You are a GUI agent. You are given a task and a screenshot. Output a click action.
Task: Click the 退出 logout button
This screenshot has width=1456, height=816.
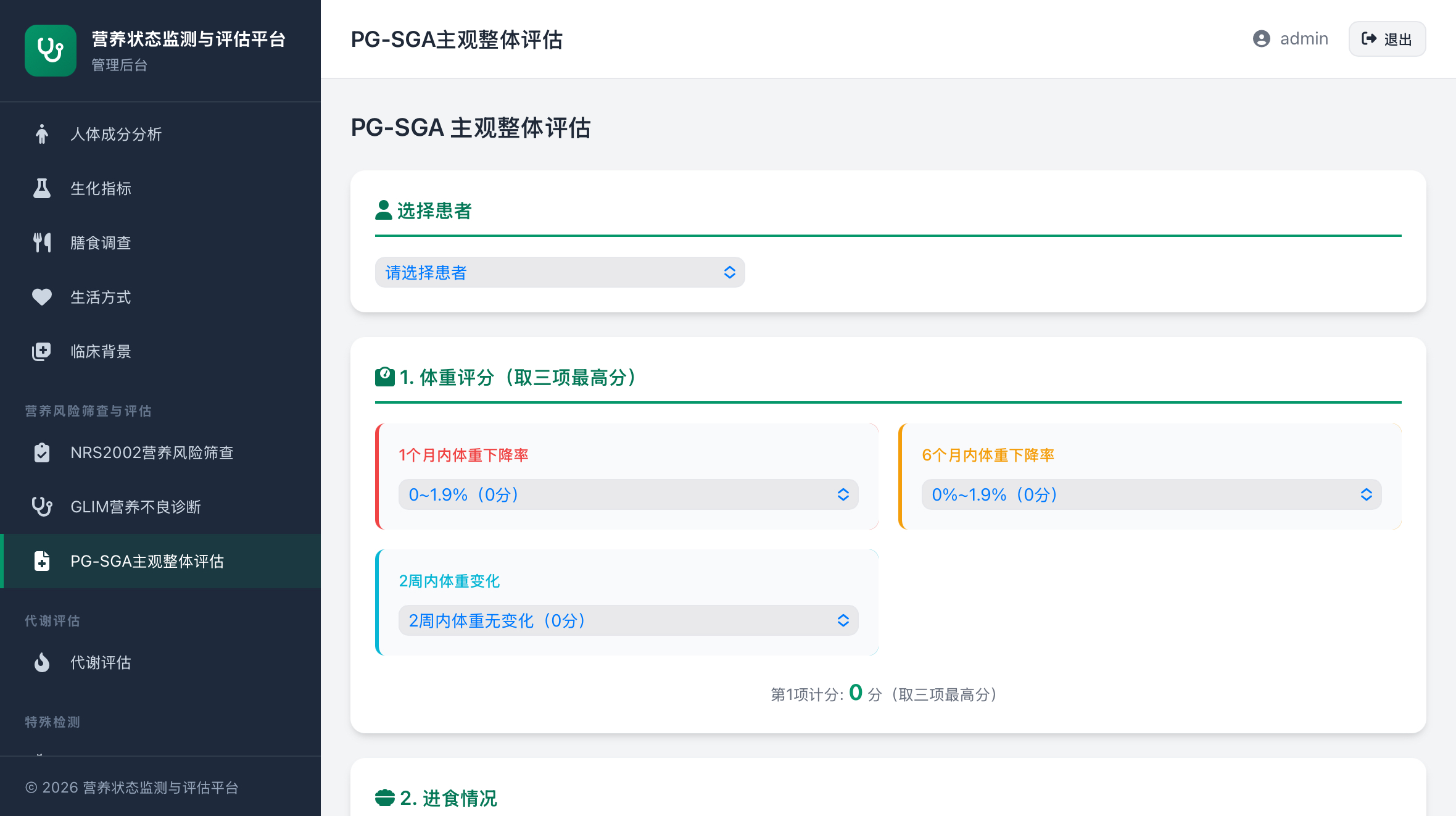[x=1387, y=39]
